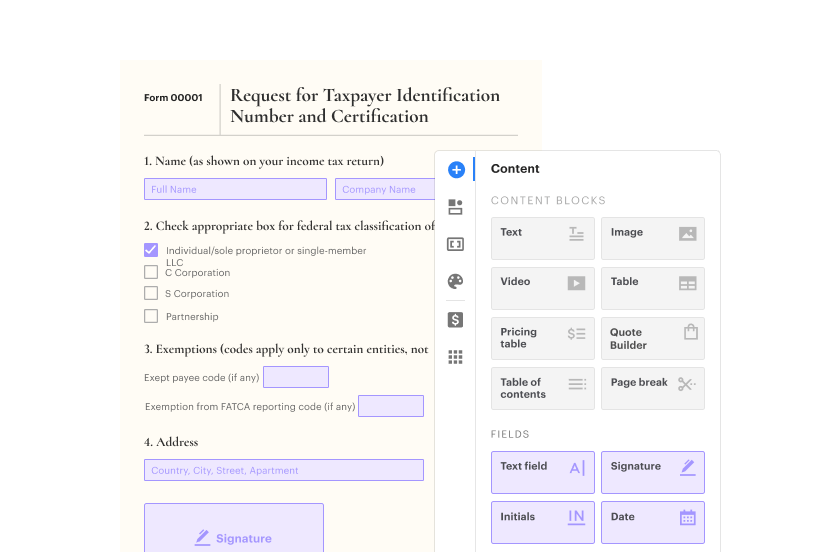840x552 pixels.
Task: Select the Initials field type
Action: (x=543, y=523)
